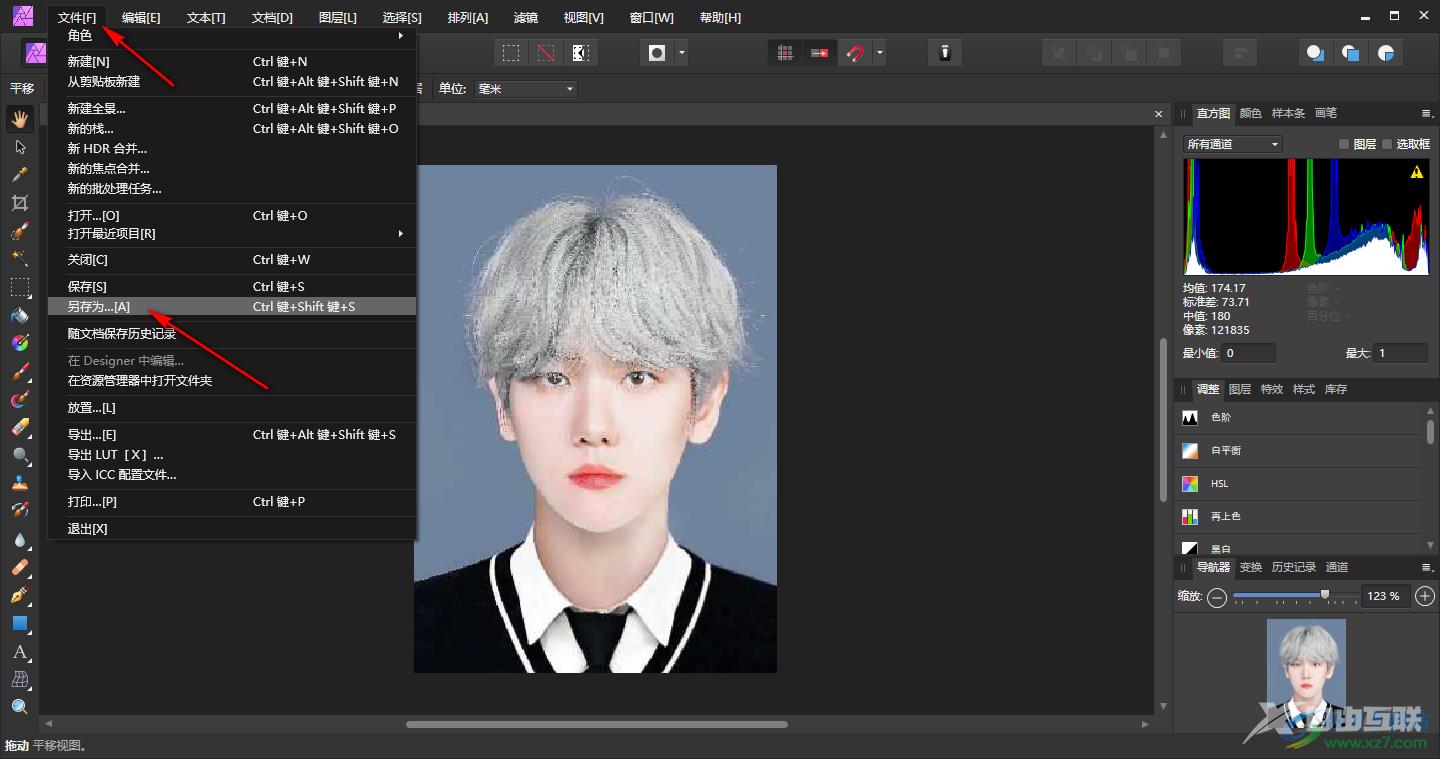Image resolution: width=1440 pixels, height=759 pixels.
Task: Click the Select All marquee toolbar icon
Action: pyautogui.click(x=511, y=53)
